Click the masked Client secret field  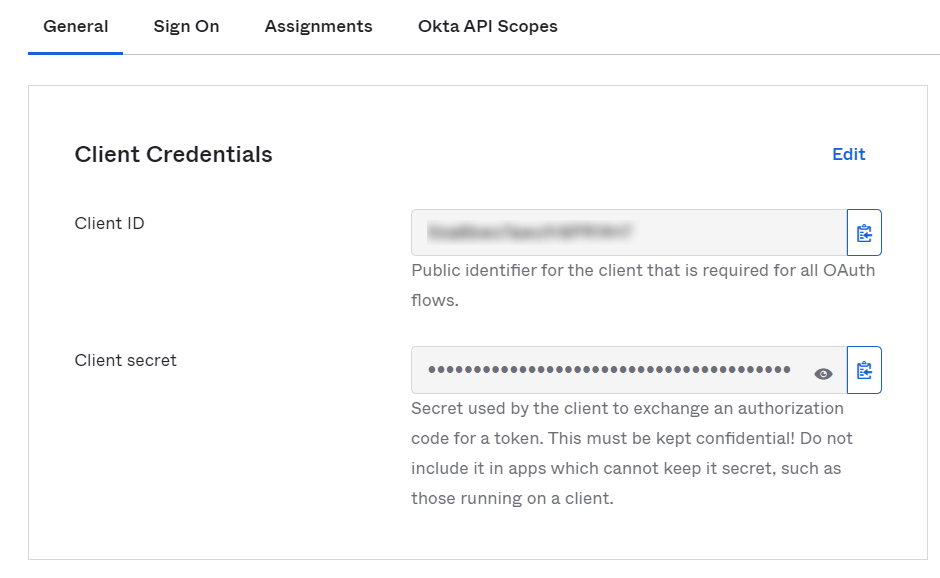[629, 370]
